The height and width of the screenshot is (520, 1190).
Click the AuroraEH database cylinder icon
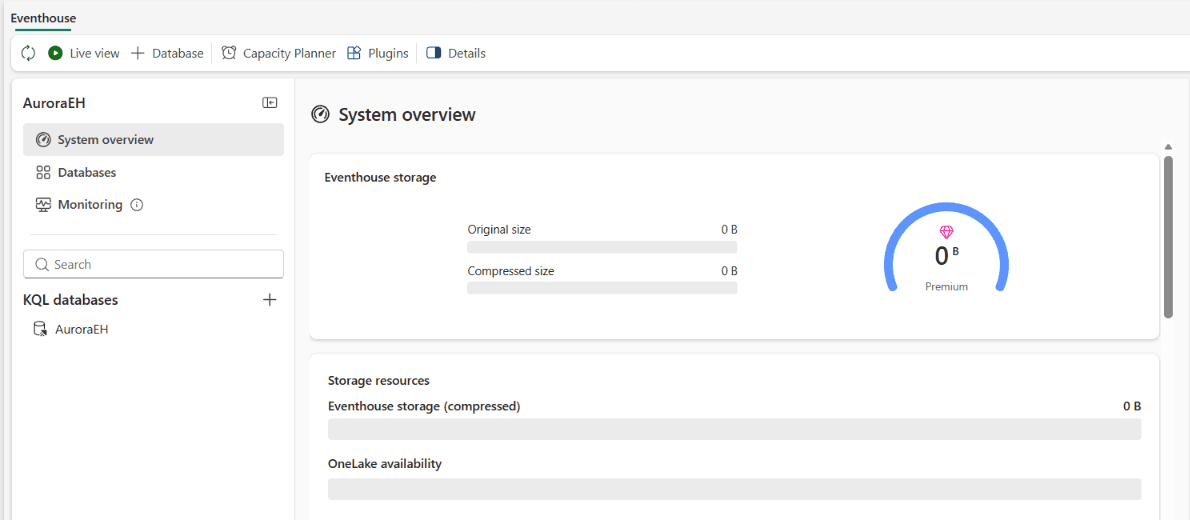point(40,329)
